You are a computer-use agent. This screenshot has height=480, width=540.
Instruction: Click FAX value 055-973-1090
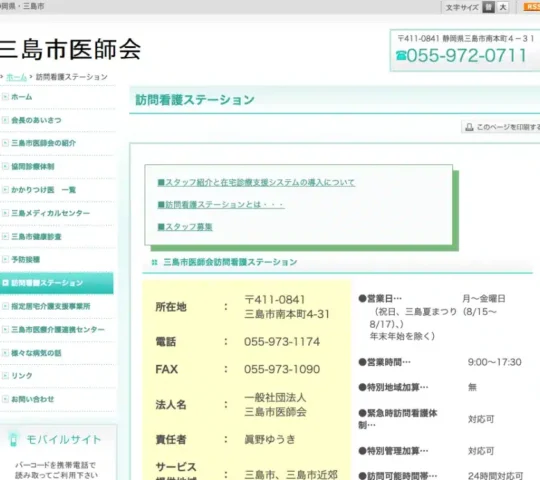coord(282,369)
